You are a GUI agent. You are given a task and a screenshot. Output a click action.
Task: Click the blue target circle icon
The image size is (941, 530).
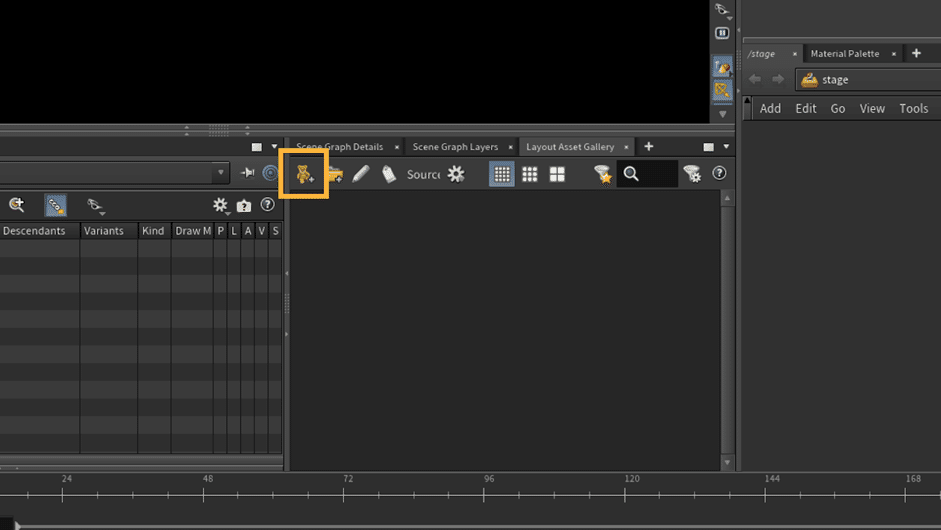(x=271, y=173)
